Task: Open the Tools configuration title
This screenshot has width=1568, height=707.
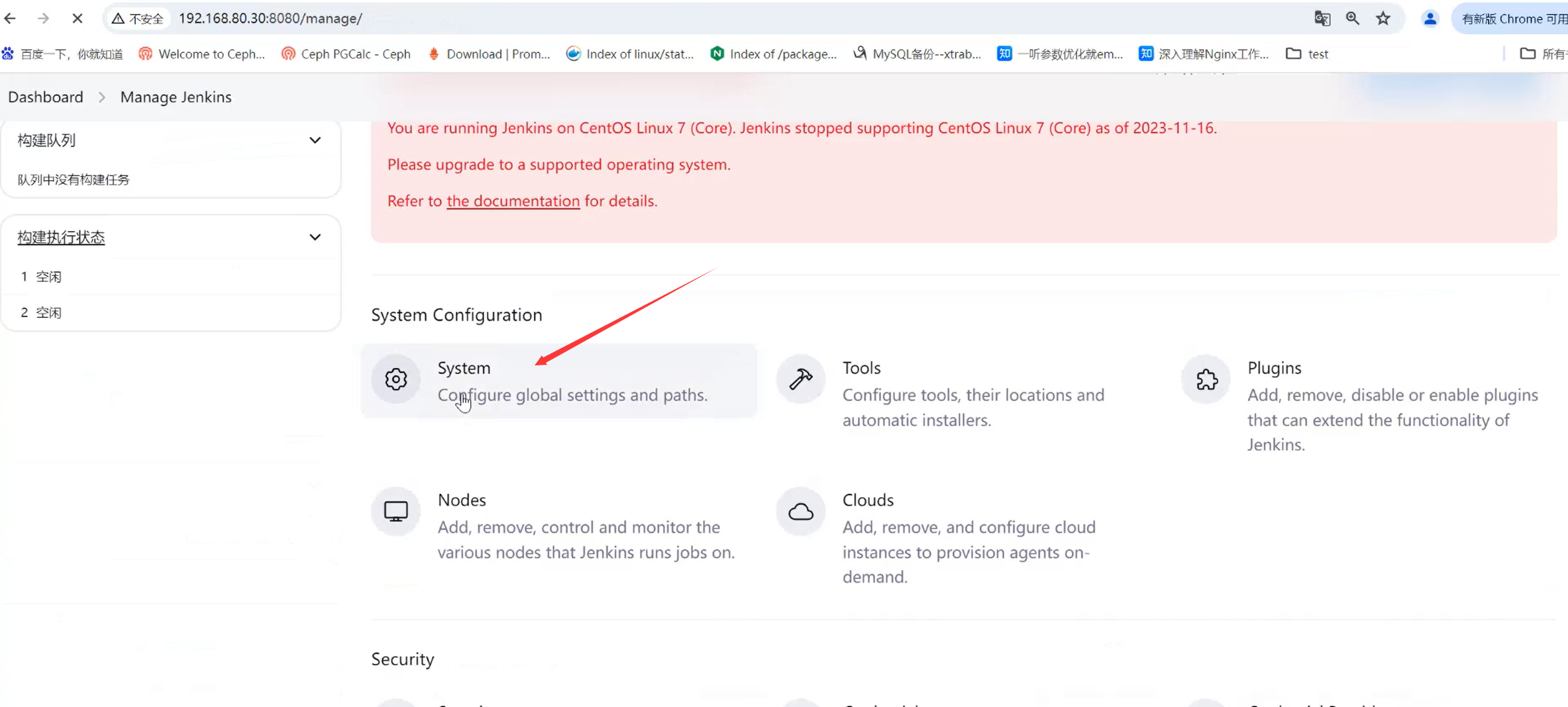Action: [x=862, y=368]
